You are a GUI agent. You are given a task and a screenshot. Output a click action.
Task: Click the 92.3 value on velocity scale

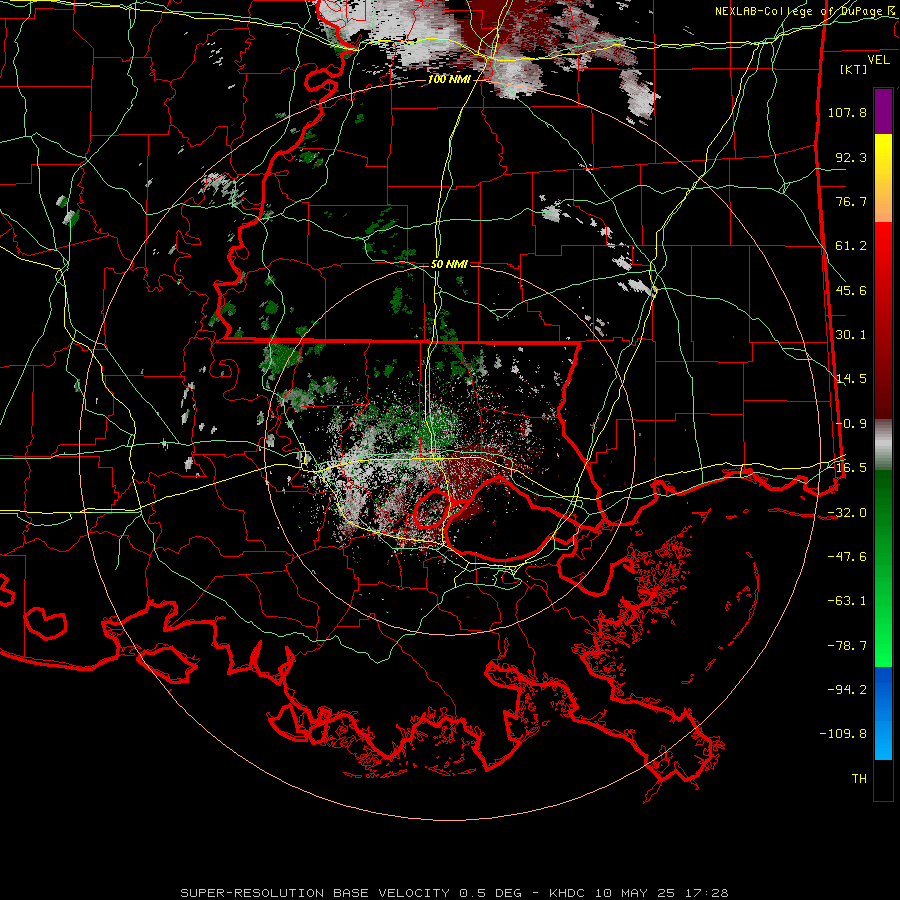(851, 157)
